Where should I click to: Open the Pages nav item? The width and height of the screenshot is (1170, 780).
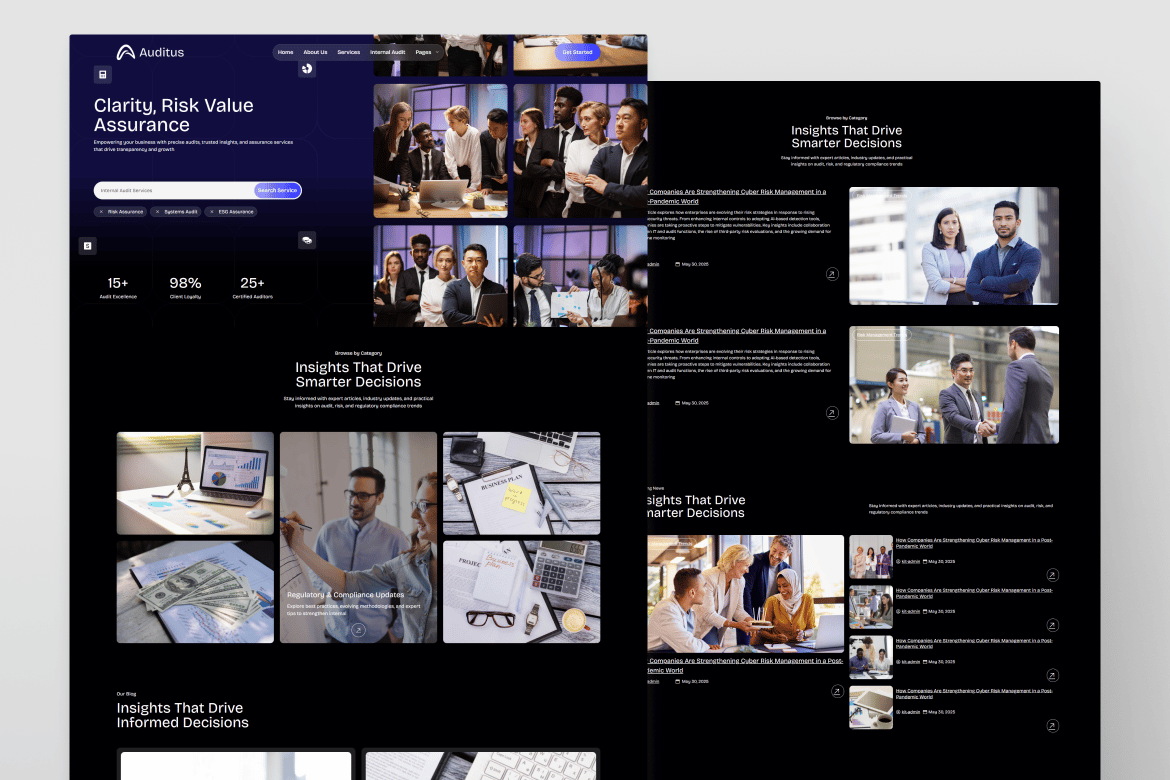pos(423,52)
